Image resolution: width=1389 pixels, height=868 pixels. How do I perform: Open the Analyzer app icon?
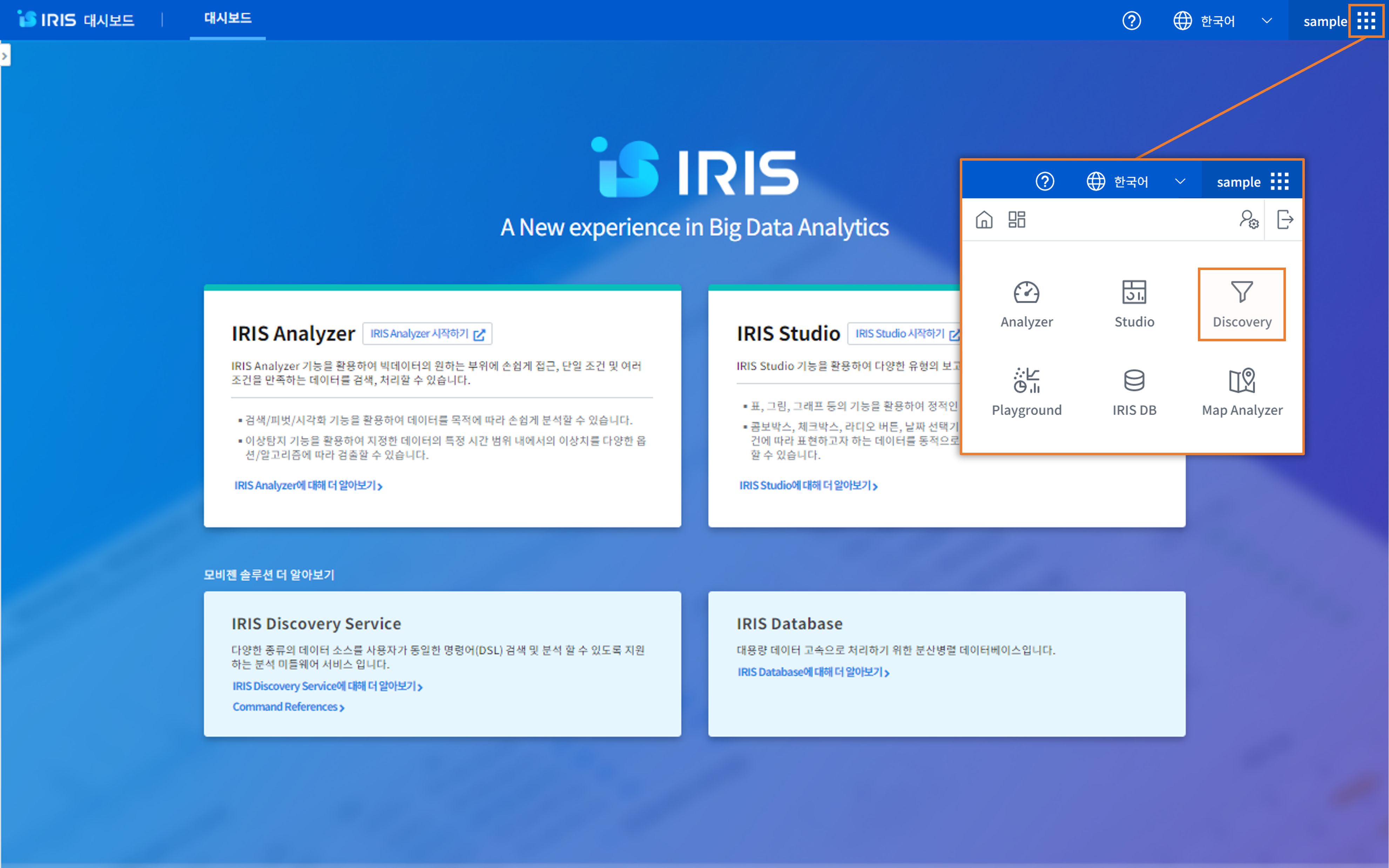[x=1026, y=304]
